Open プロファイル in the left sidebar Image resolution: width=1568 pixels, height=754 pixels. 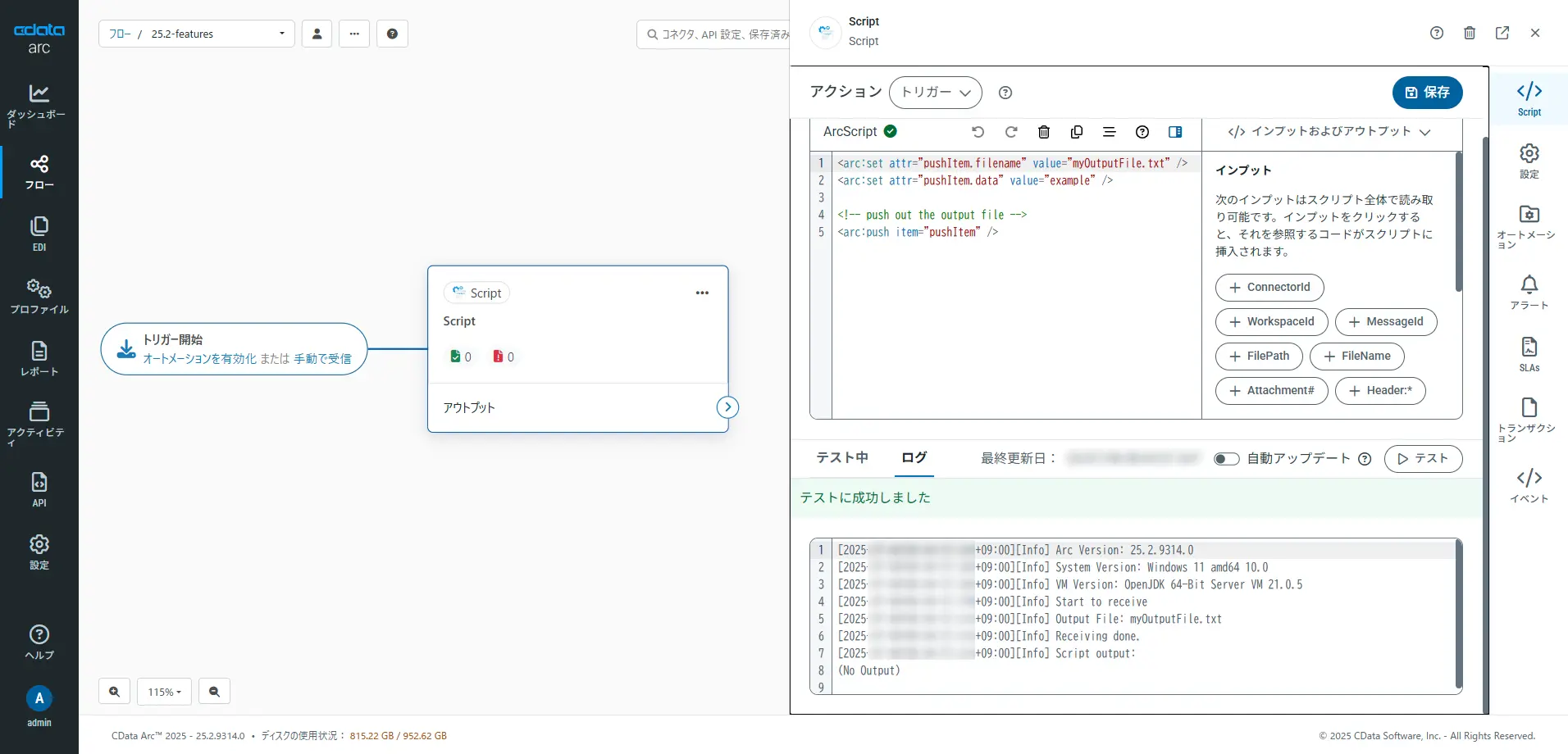coord(39,296)
